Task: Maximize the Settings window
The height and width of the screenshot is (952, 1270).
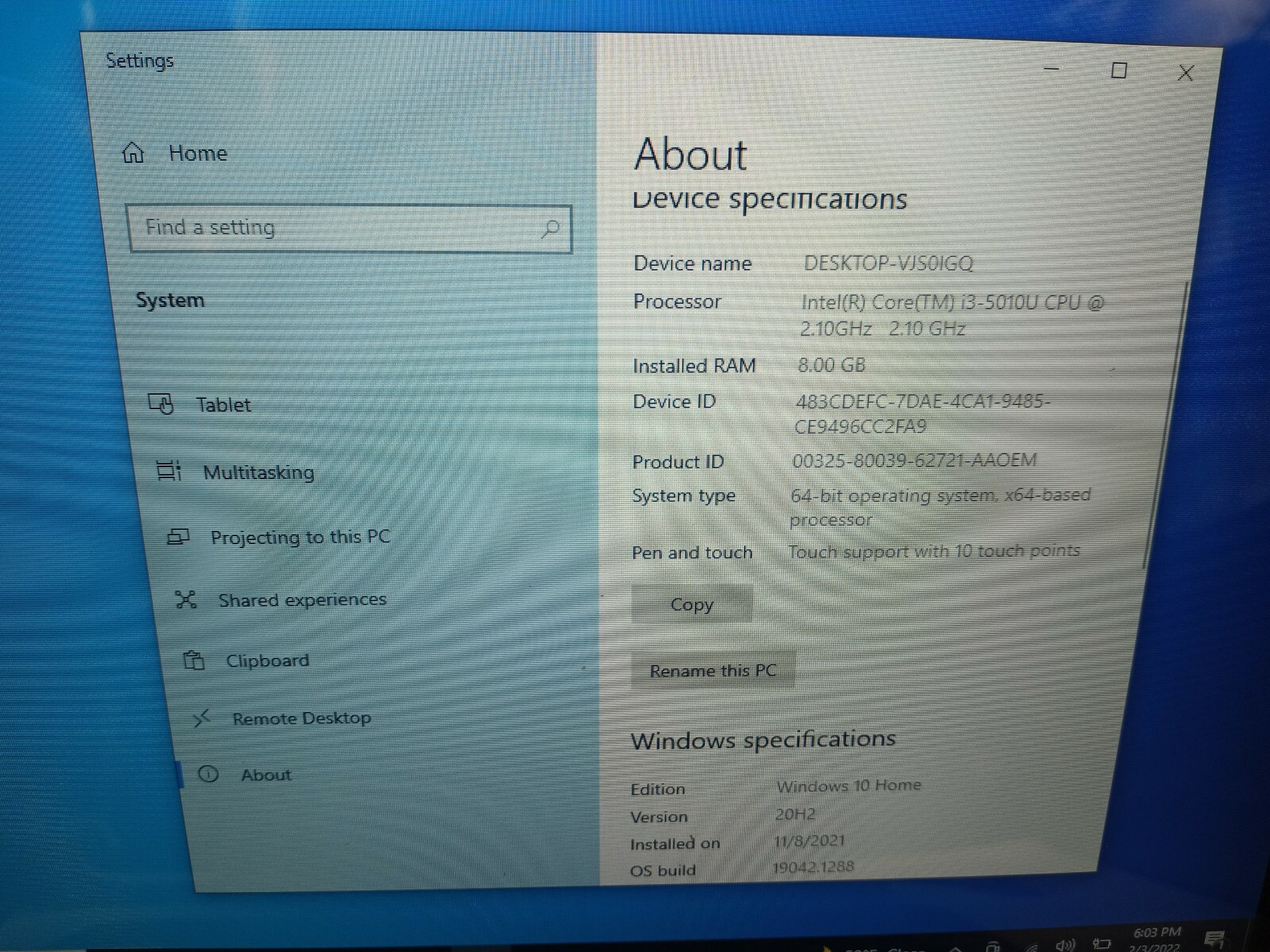Action: [x=1119, y=71]
